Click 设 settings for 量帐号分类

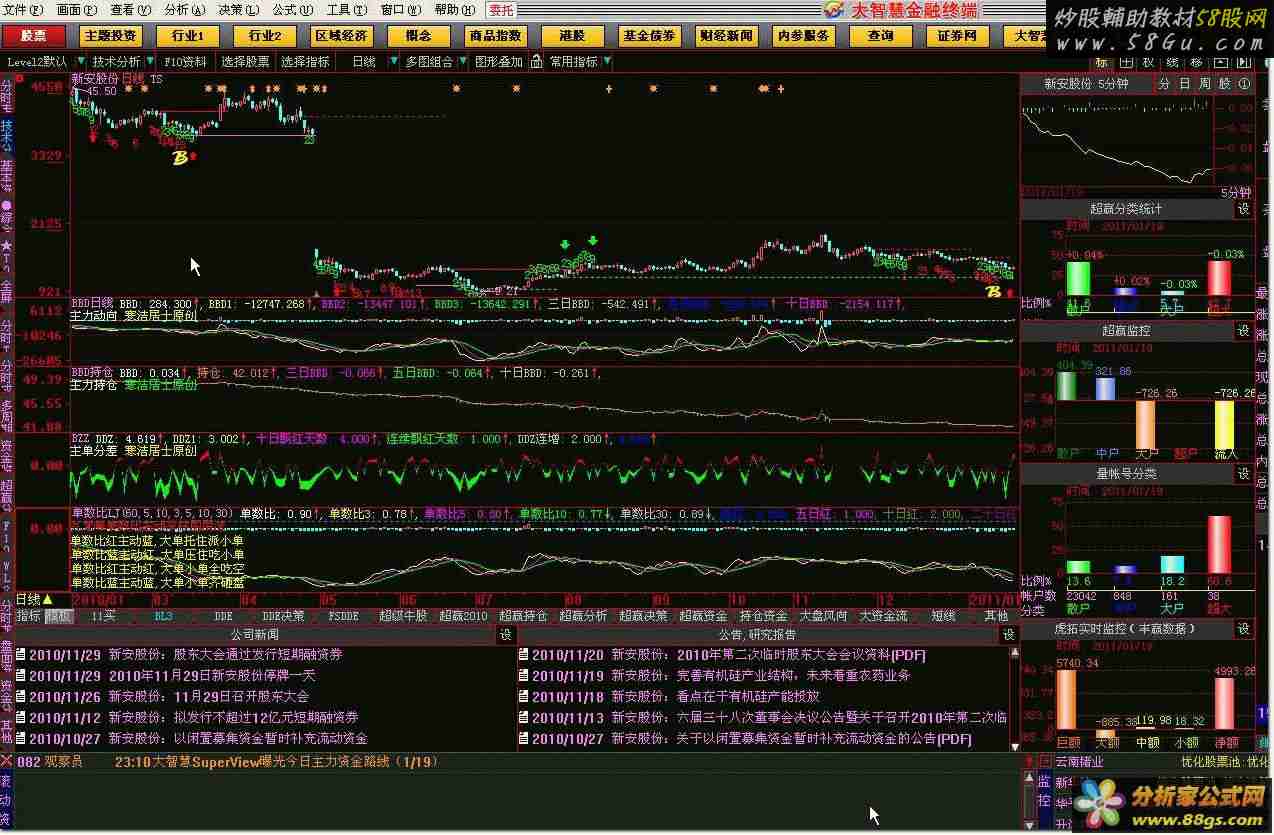(1243, 473)
